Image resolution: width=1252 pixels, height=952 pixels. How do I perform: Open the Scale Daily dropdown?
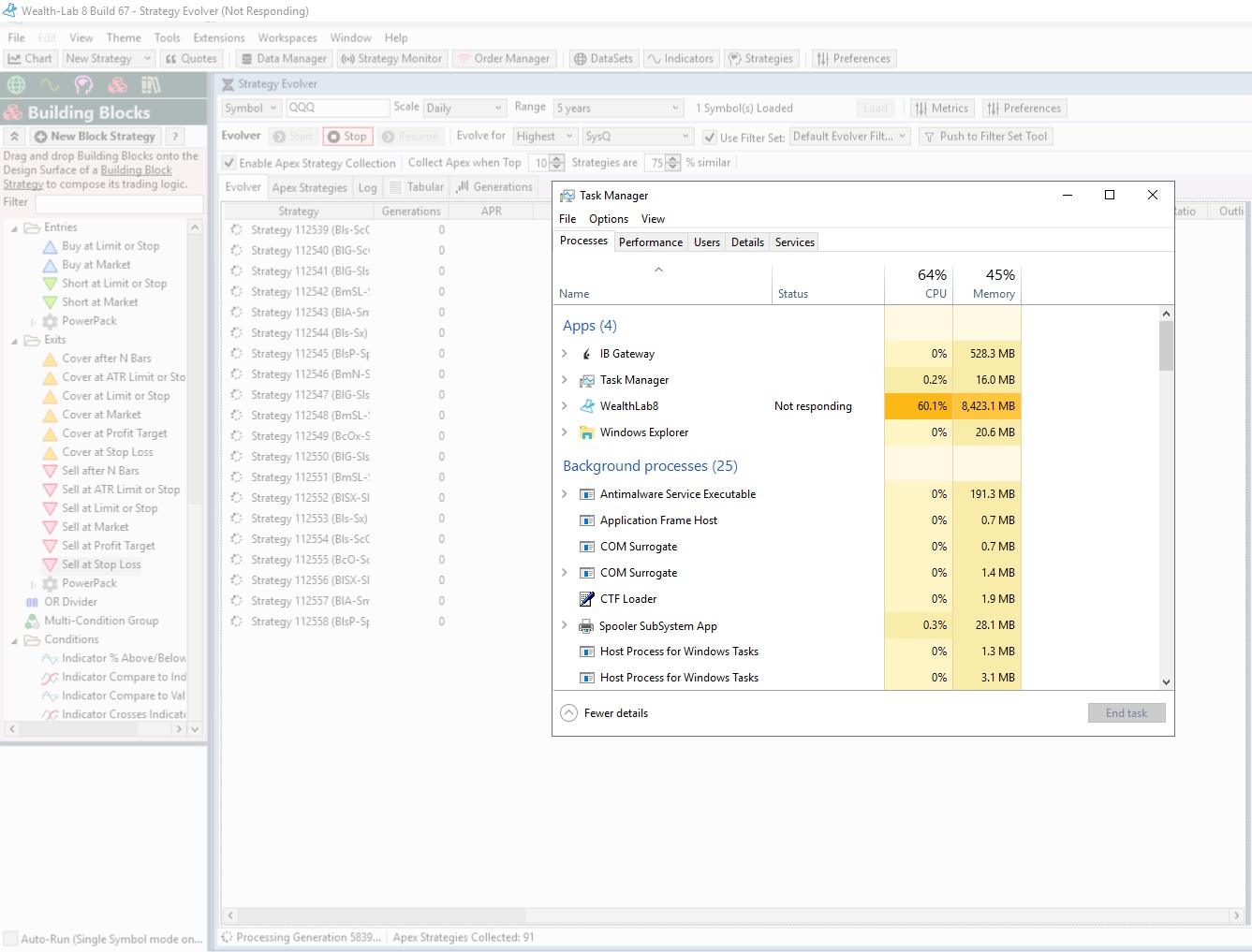464,109
